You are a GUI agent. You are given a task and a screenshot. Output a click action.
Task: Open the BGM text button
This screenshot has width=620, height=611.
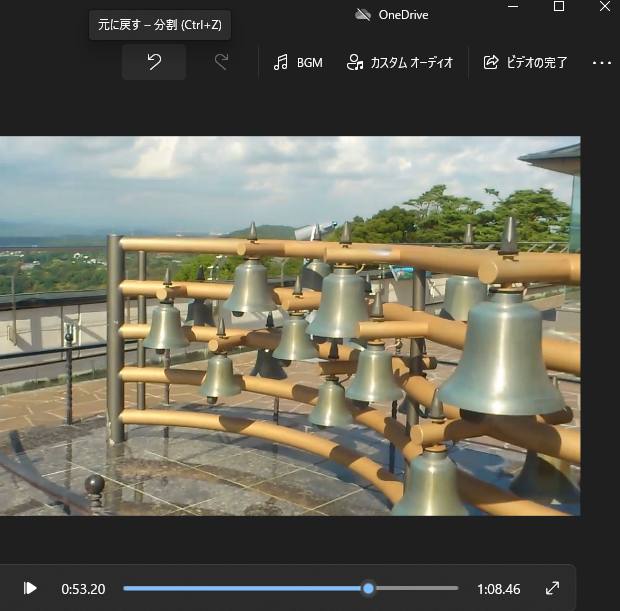click(310, 62)
